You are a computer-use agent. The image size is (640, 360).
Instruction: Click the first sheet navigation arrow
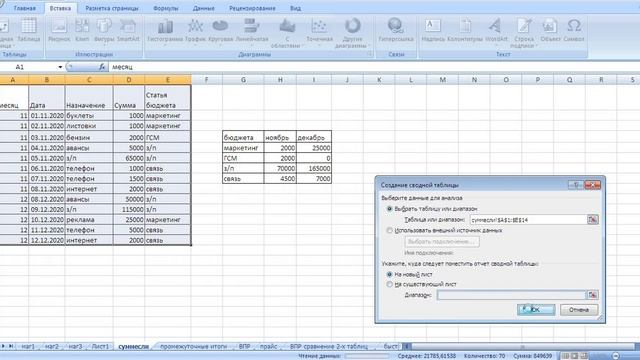click(3, 347)
